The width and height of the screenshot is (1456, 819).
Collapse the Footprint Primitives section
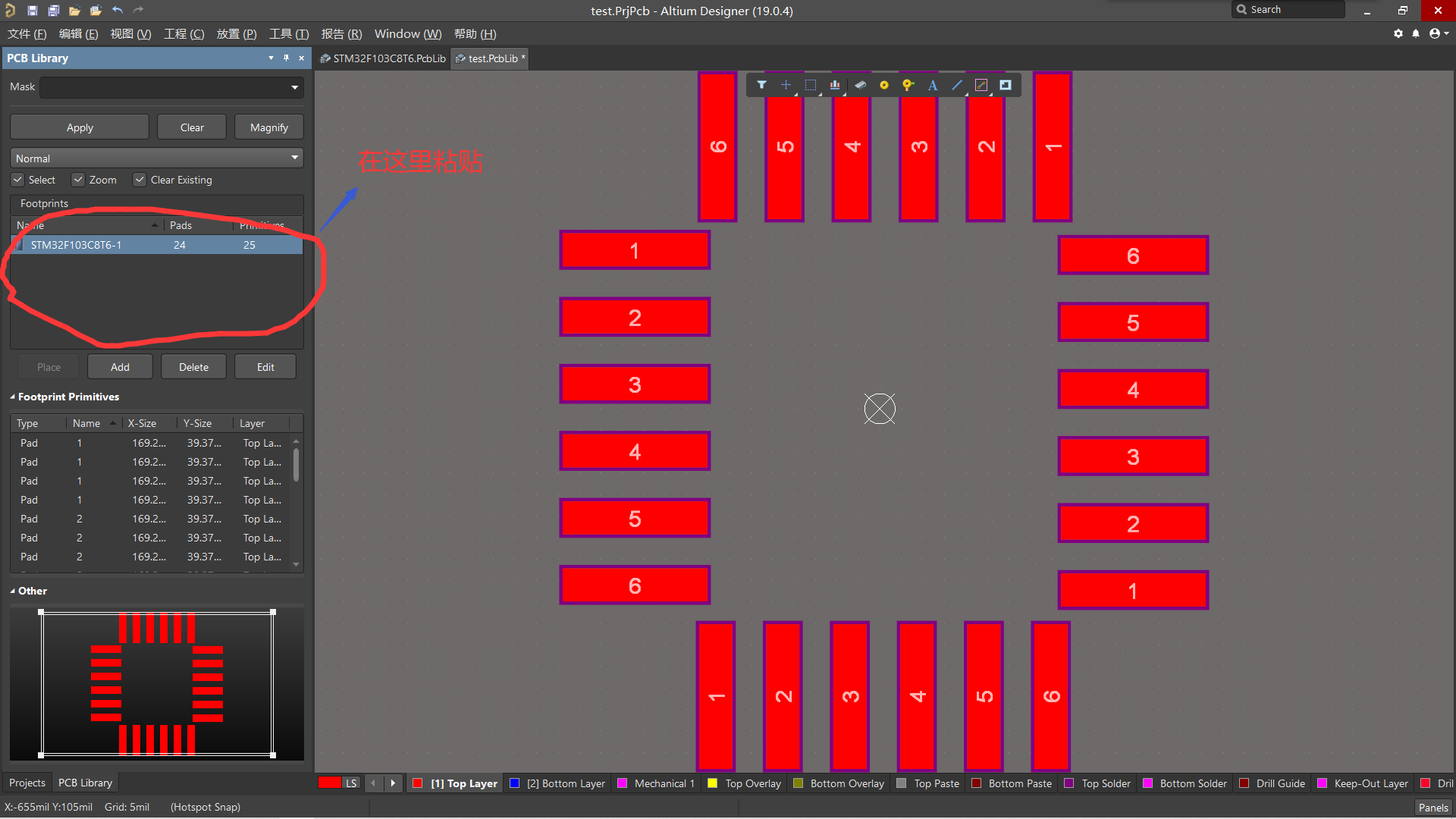12,397
